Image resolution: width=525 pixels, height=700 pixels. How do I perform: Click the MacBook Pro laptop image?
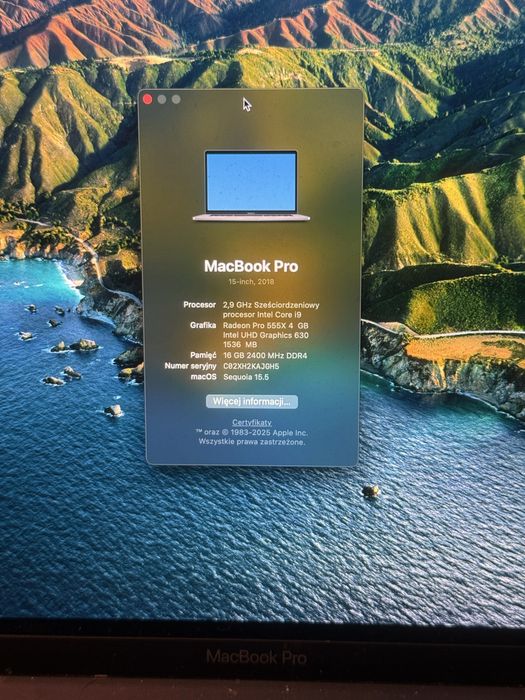point(251,186)
